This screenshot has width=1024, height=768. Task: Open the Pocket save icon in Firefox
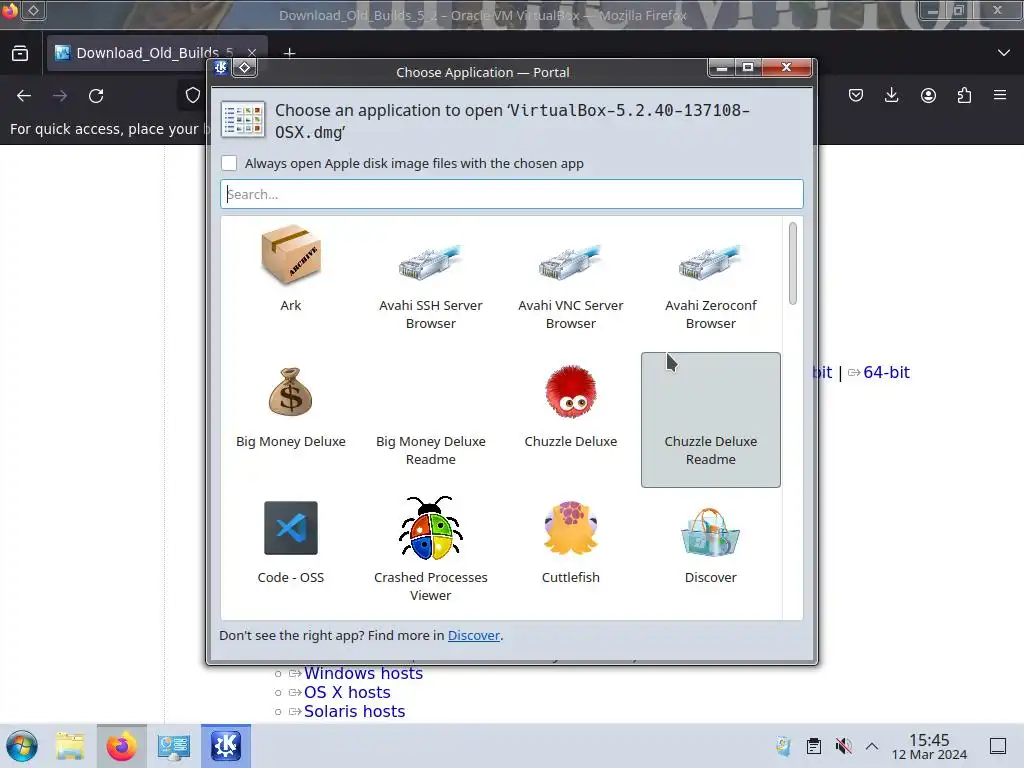(x=856, y=95)
